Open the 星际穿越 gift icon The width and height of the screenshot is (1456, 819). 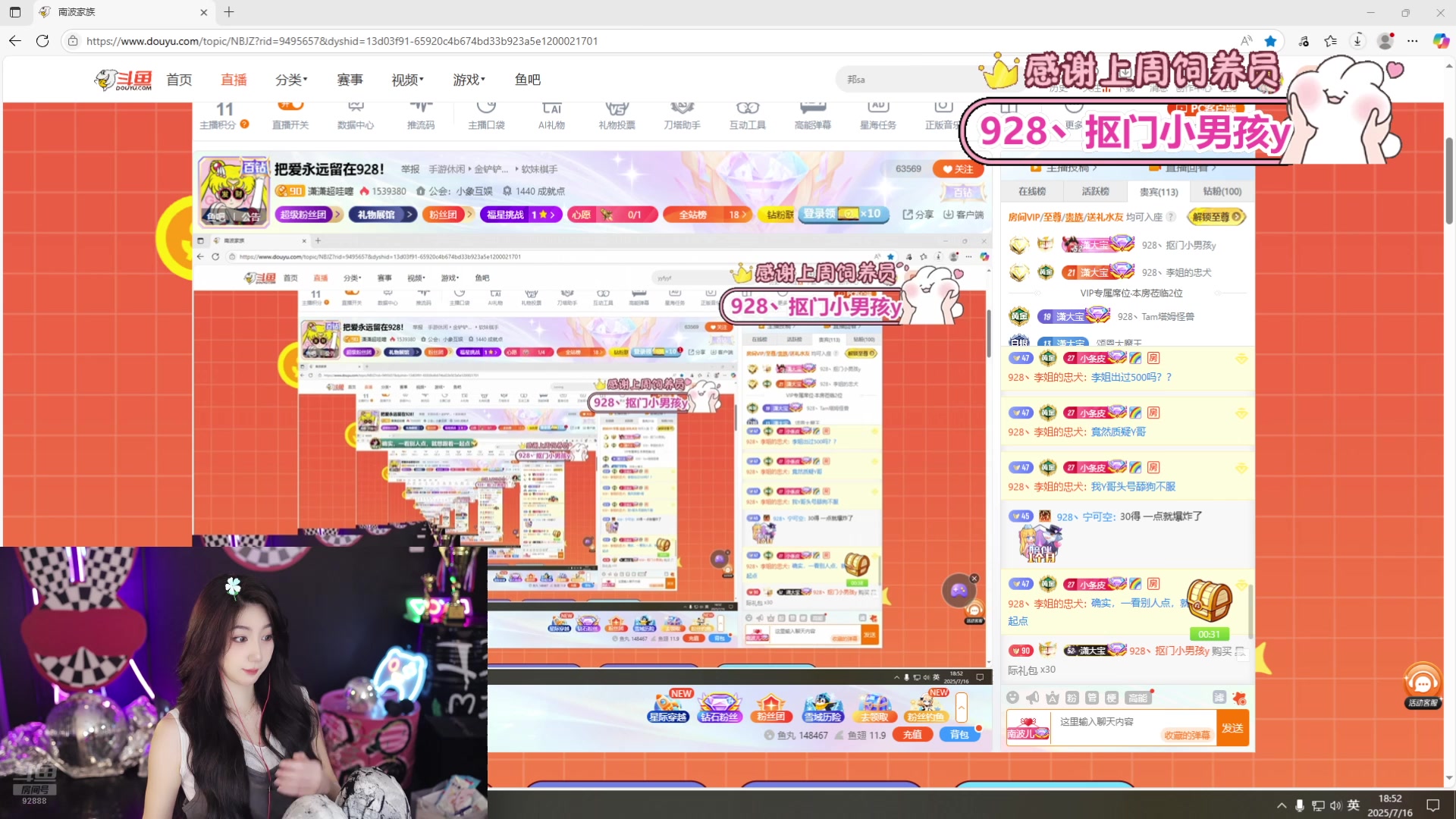pos(668,706)
